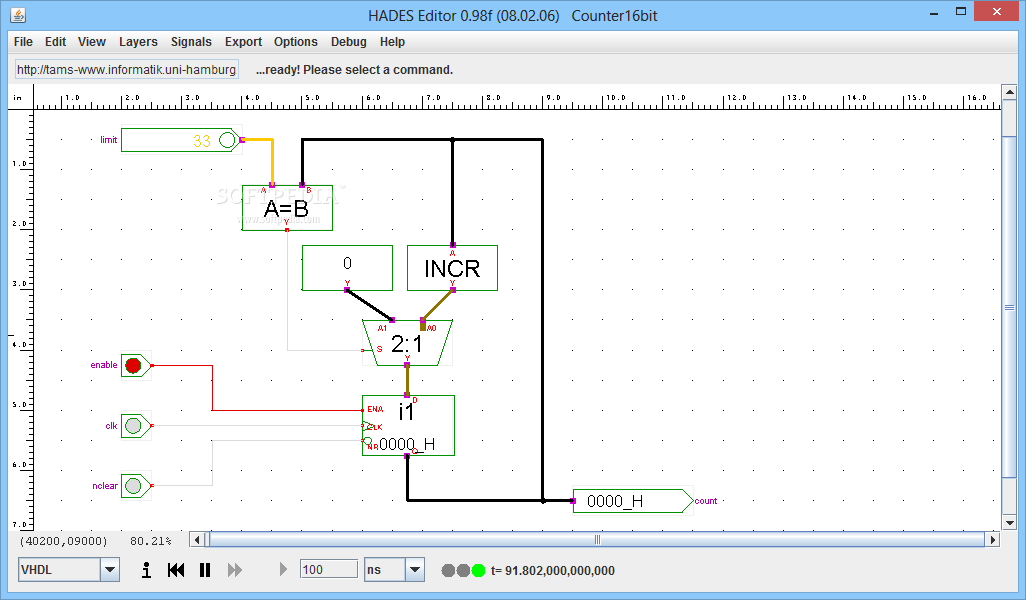This screenshot has height=600, width=1026.
Task: Pause the running simulation
Action: click(205, 570)
